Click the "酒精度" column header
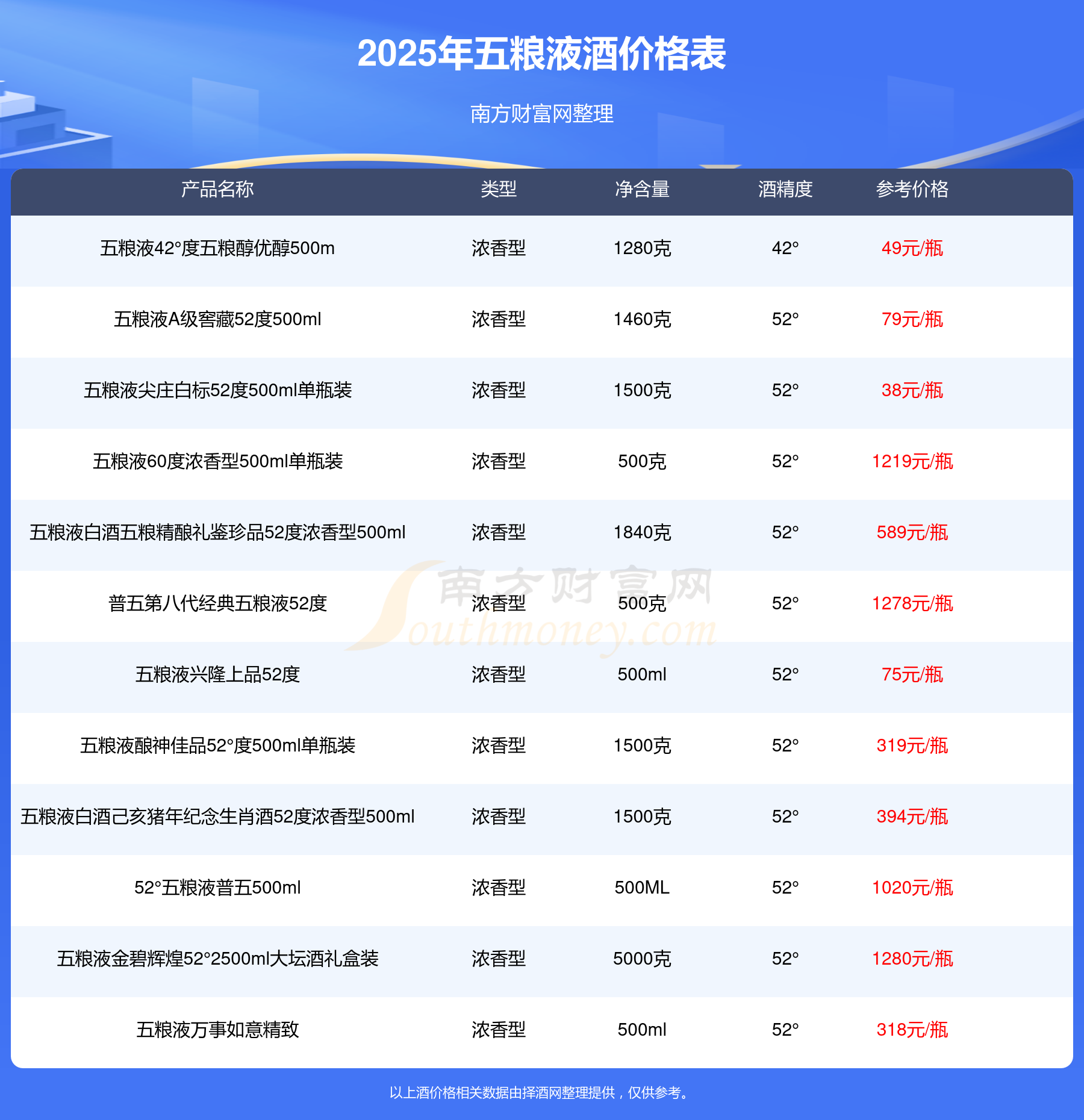 [x=785, y=189]
